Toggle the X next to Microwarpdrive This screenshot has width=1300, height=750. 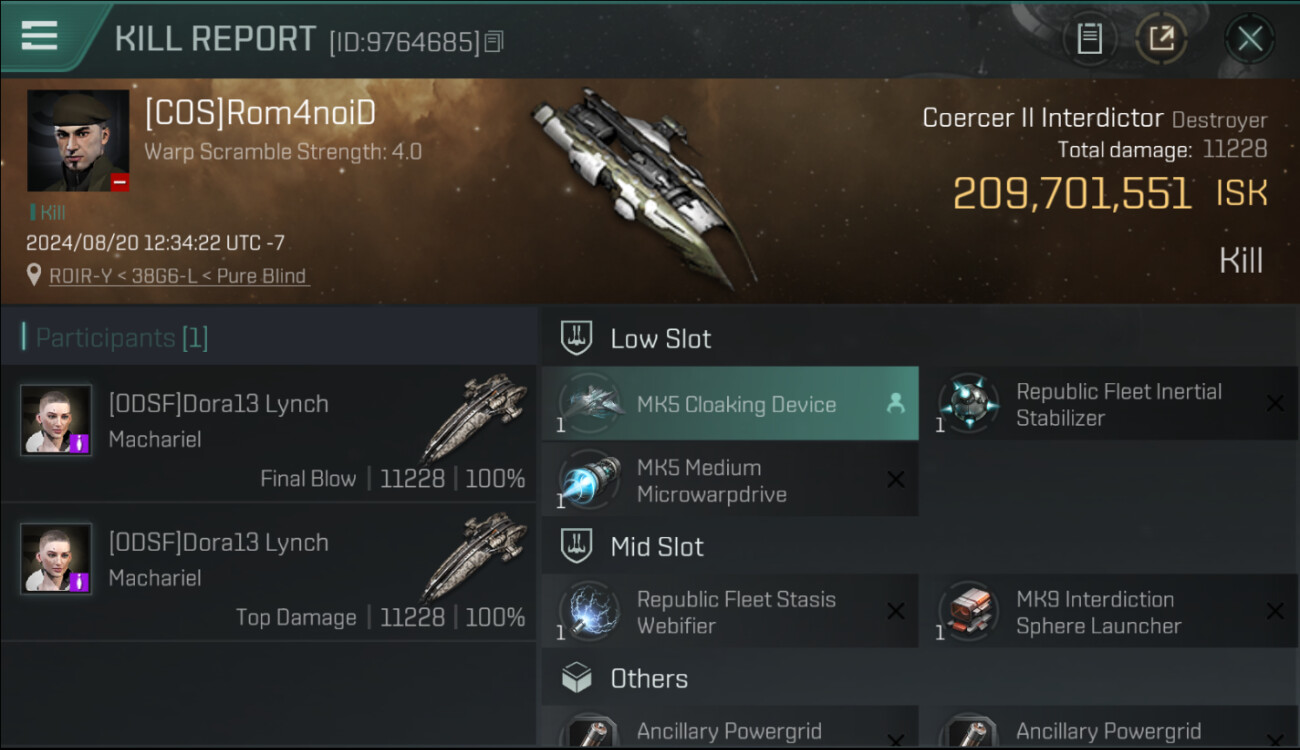(x=895, y=480)
